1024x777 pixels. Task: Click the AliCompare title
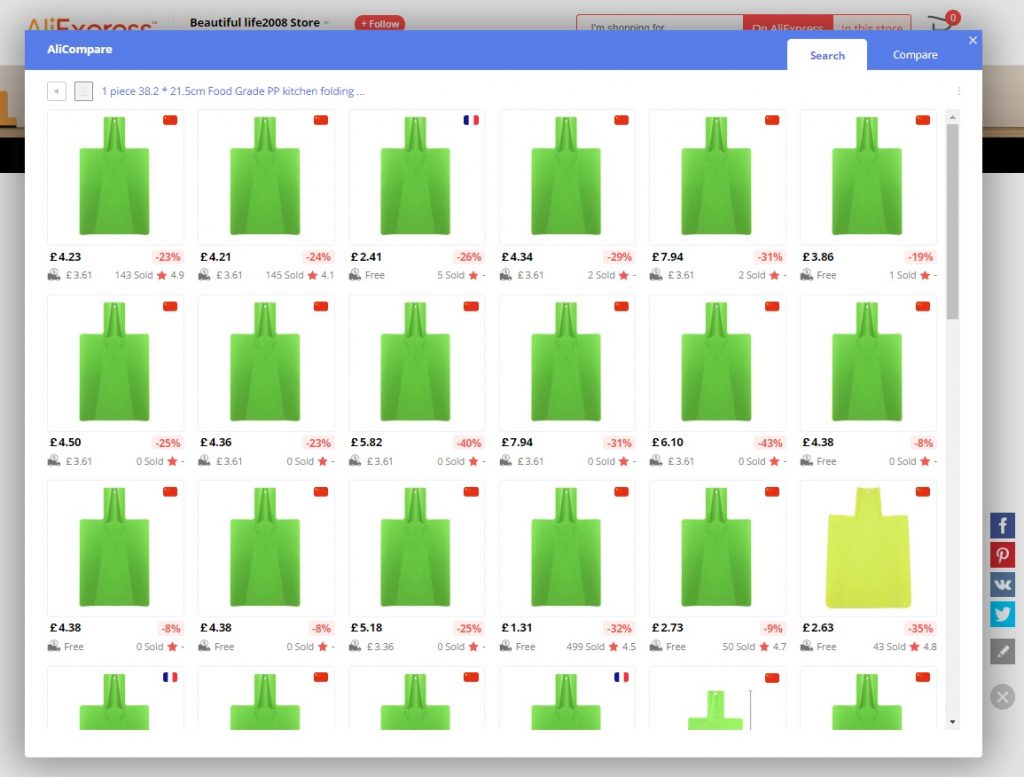(x=80, y=49)
